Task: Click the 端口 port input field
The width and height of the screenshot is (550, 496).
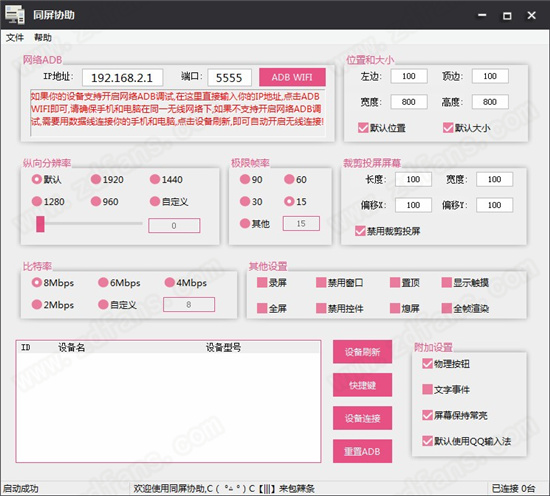Action: coord(229,78)
